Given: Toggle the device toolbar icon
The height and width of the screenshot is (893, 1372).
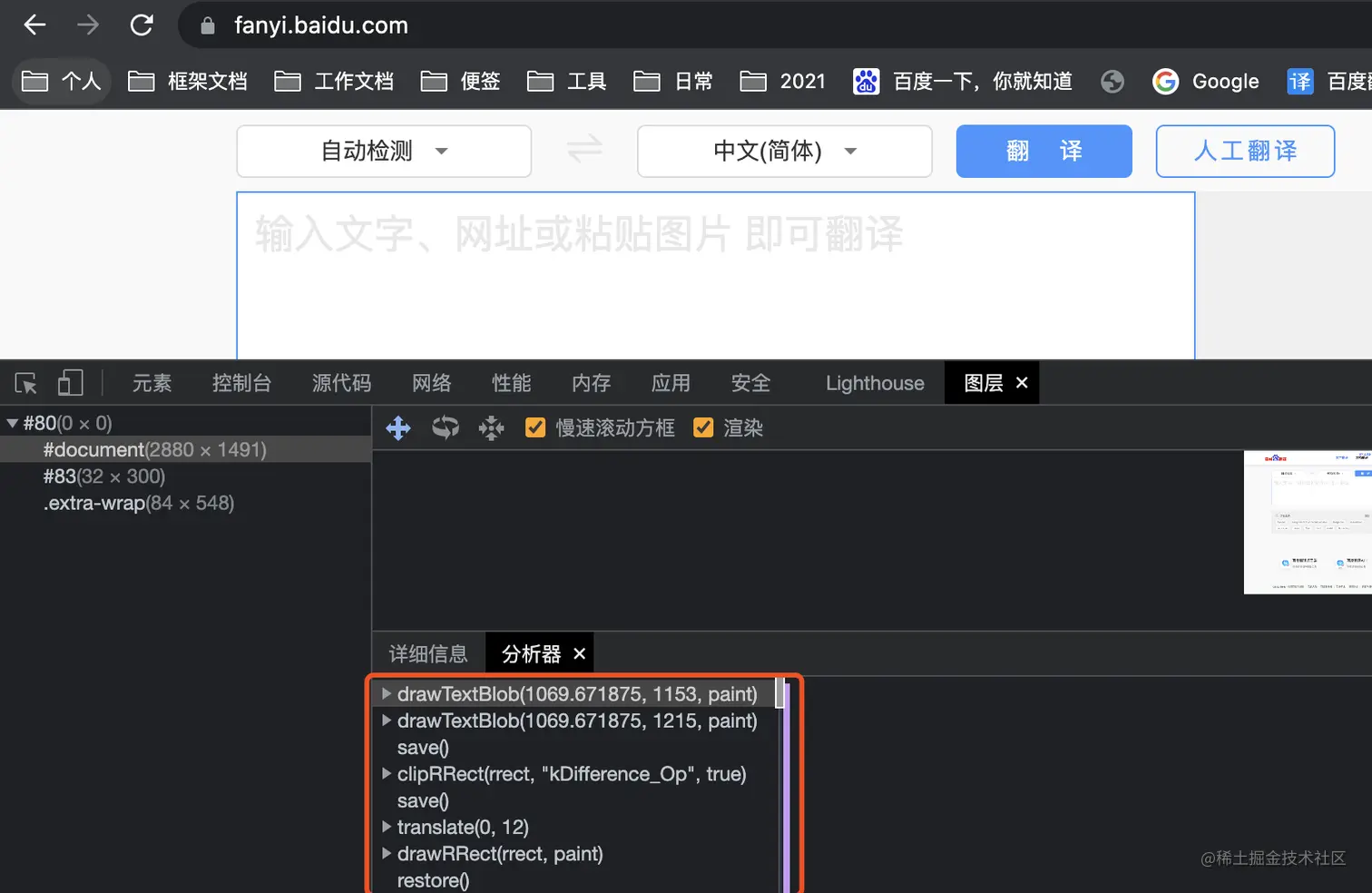Looking at the screenshot, I should click(x=70, y=383).
